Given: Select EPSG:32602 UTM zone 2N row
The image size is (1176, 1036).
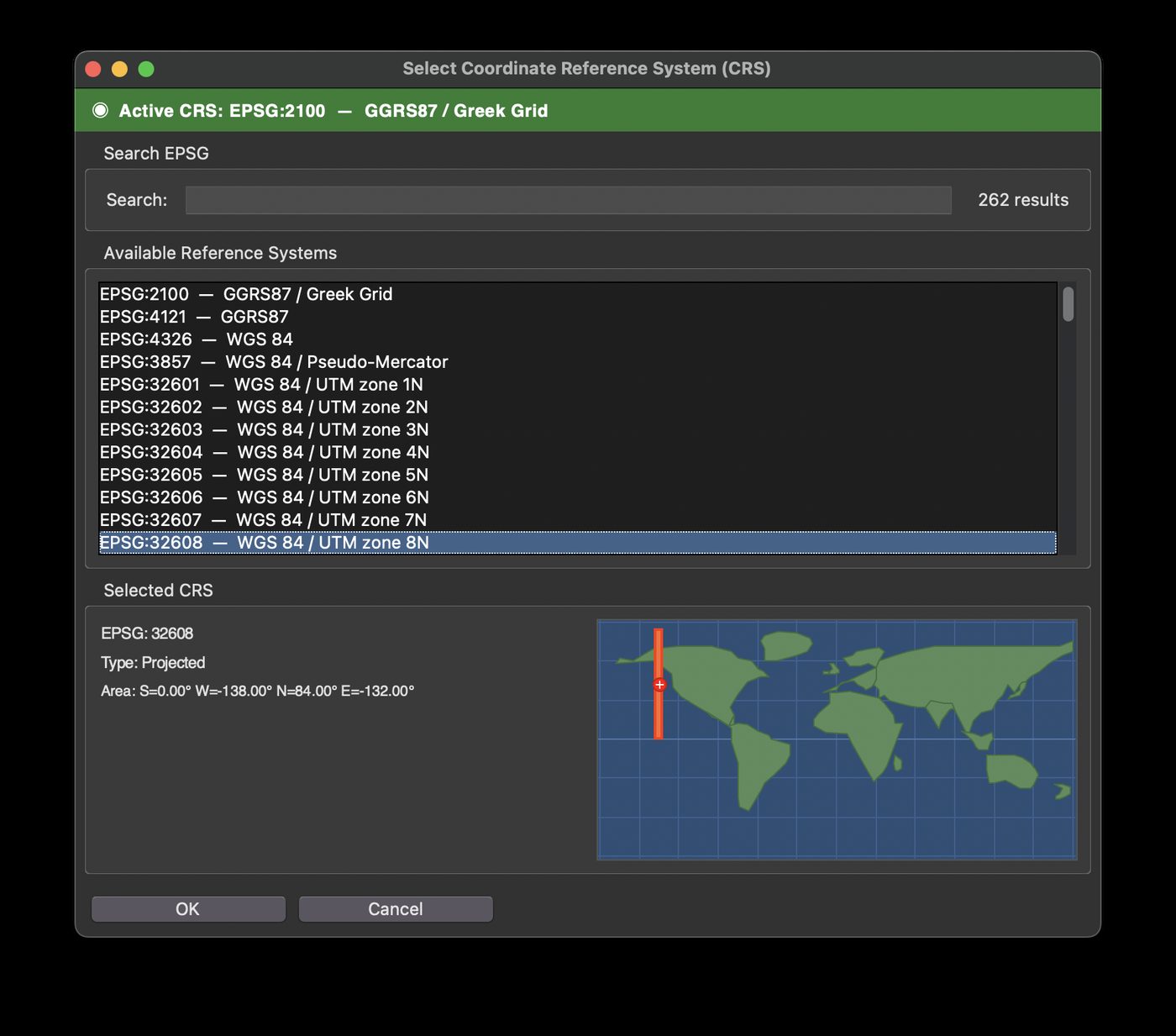Looking at the screenshot, I should (577, 408).
